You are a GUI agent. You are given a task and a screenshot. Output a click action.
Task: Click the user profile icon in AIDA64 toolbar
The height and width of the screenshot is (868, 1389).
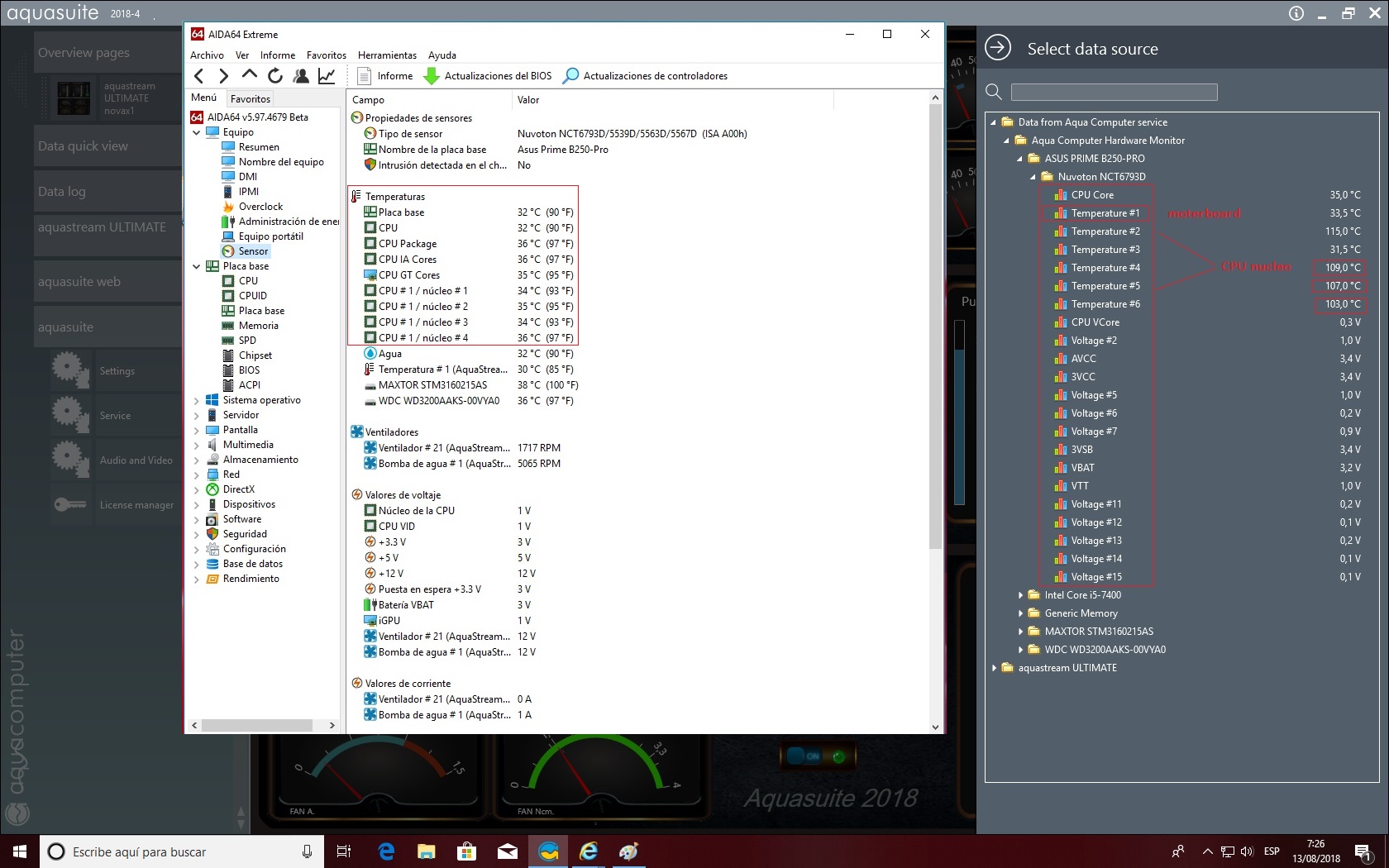[x=301, y=76]
